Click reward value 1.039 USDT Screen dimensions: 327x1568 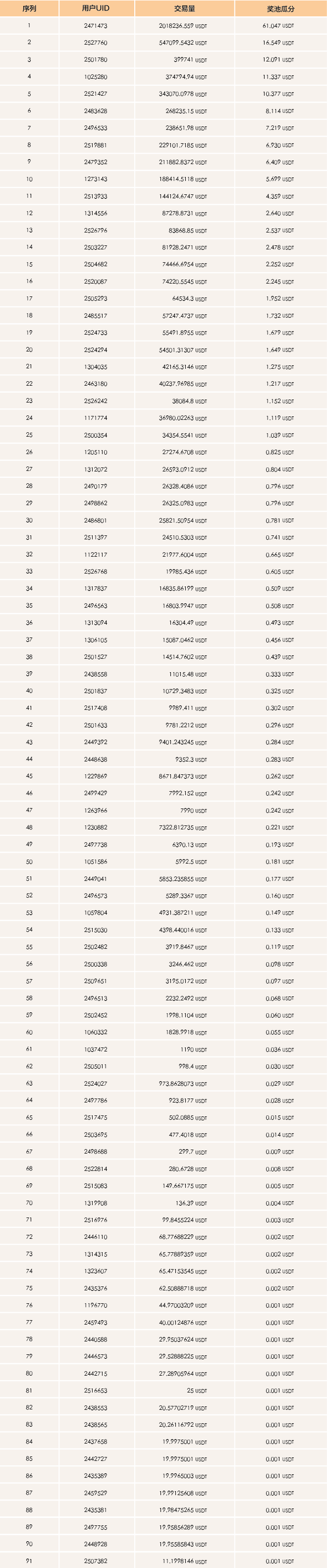click(279, 435)
